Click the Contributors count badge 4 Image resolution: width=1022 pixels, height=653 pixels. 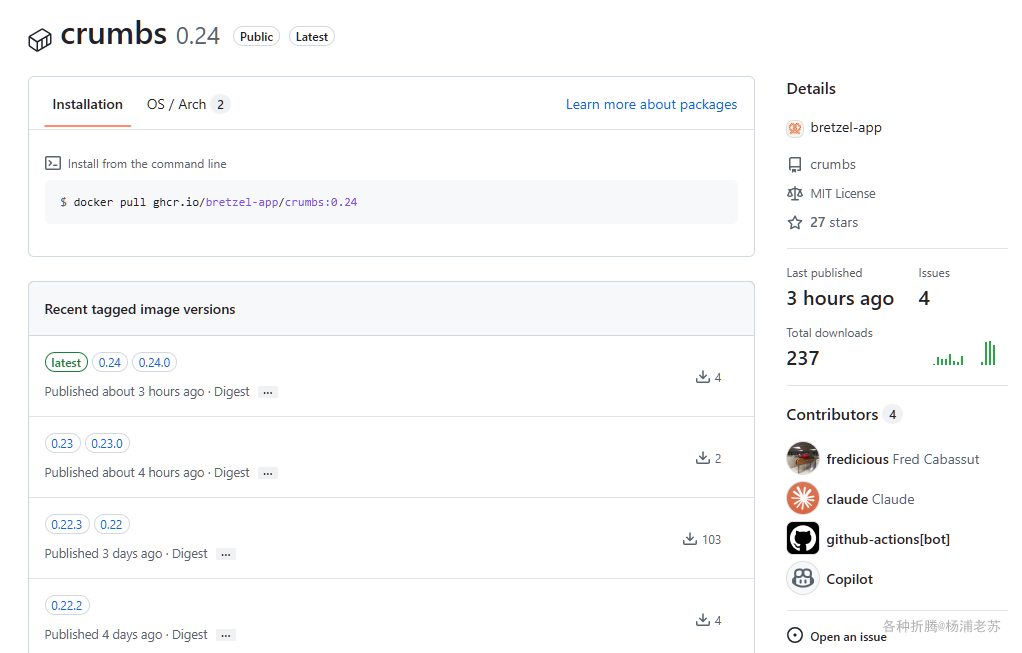pyautogui.click(x=892, y=414)
